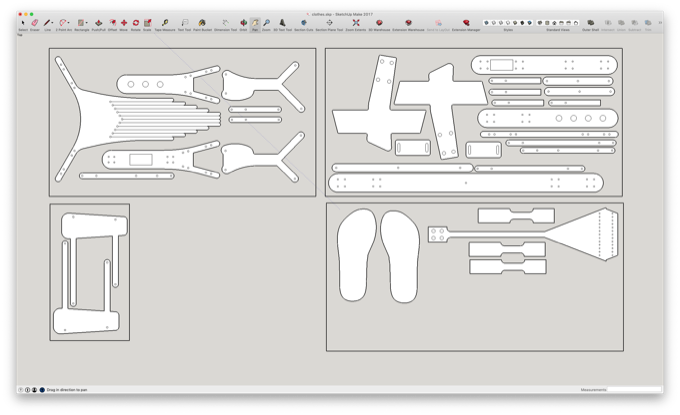This screenshot has width=680, height=415.
Task: Open the Rectangle tool dropdown arrow
Action: [x=86, y=23]
